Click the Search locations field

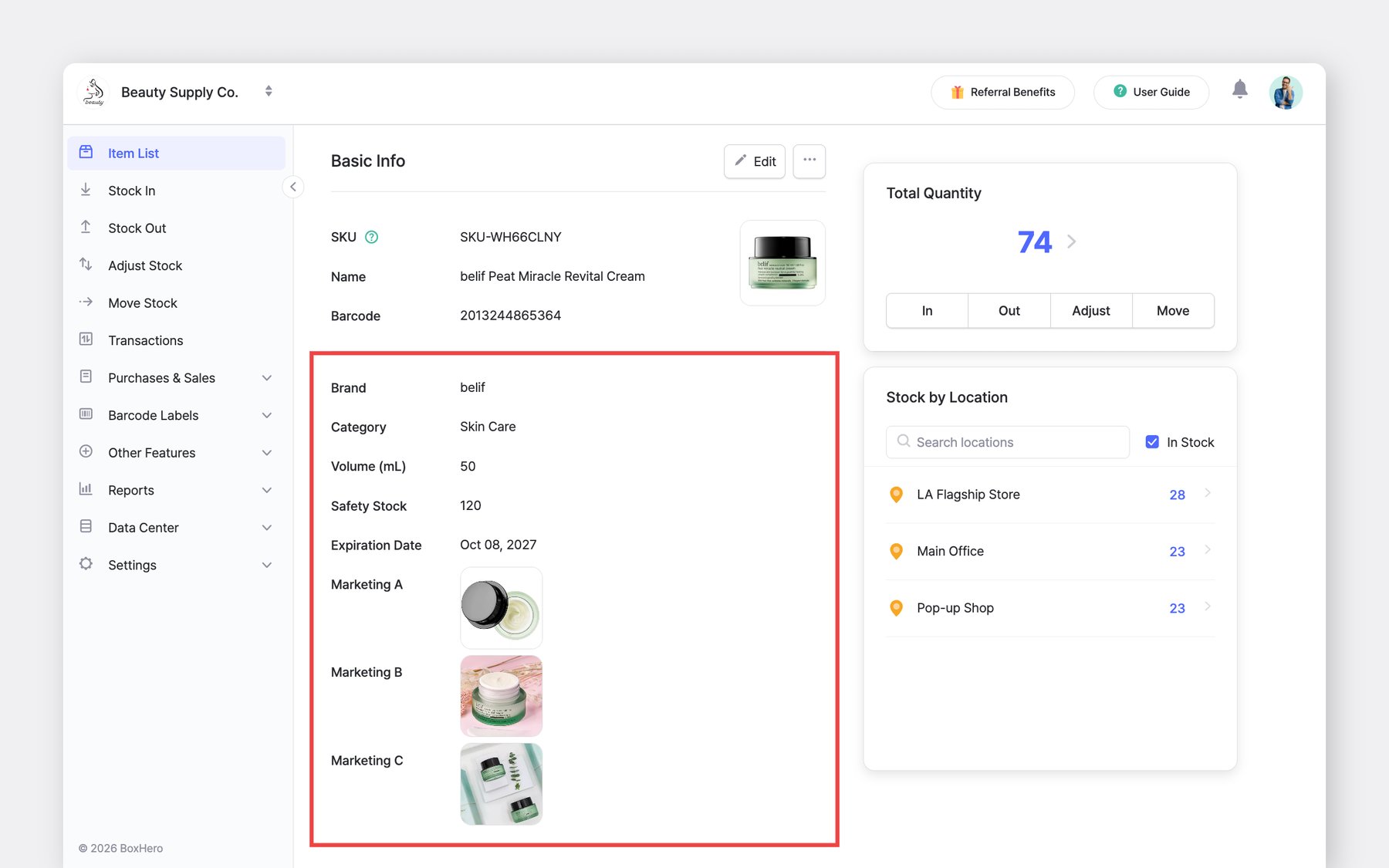(x=1007, y=442)
